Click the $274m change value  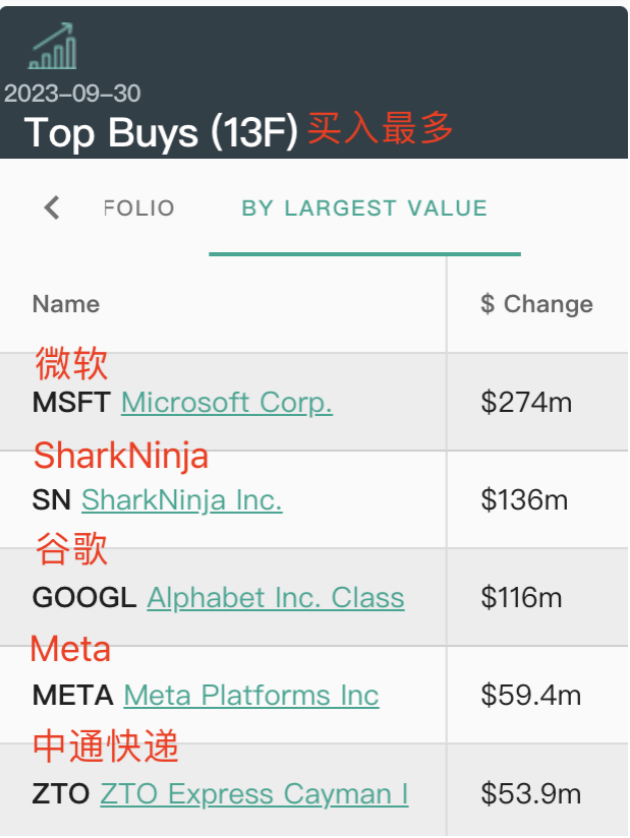(526, 403)
